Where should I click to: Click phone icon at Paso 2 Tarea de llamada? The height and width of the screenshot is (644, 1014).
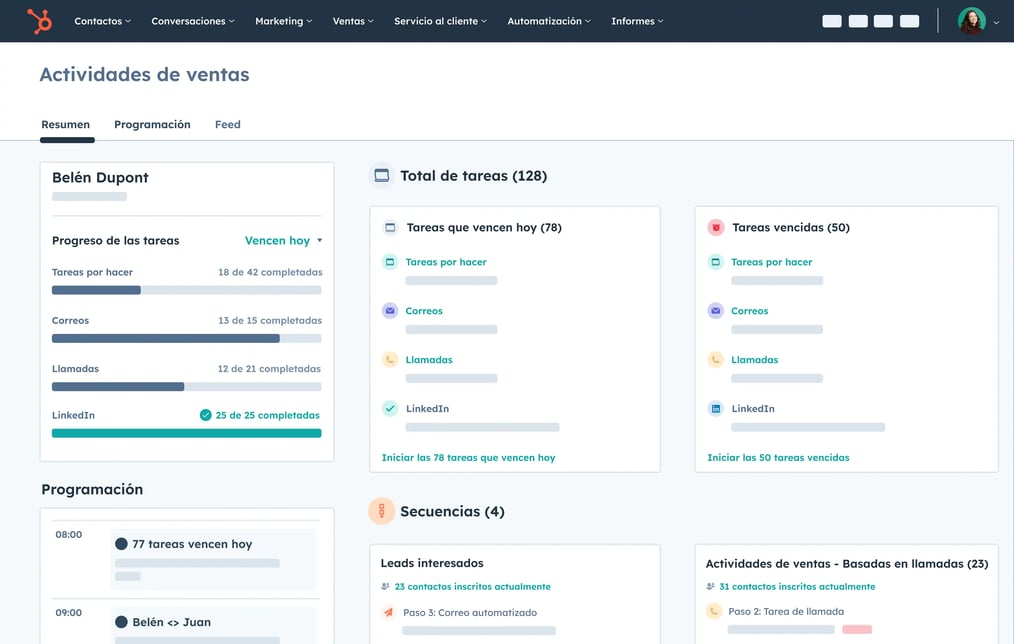click(x=714, y=611)
